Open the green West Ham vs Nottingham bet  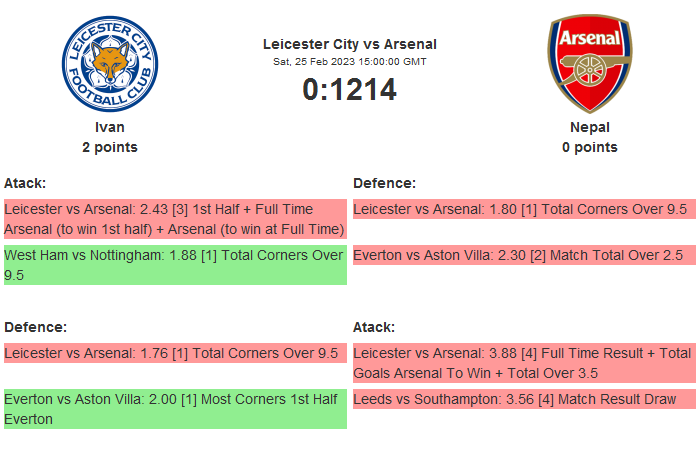pos(175,265)
